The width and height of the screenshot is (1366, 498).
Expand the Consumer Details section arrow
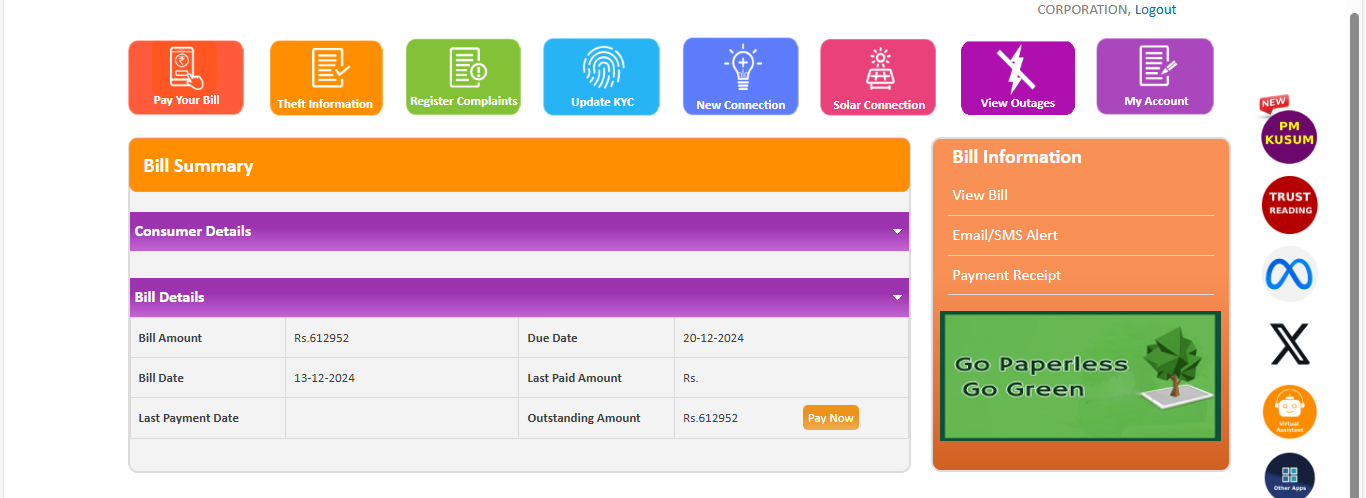pos(897,231)
